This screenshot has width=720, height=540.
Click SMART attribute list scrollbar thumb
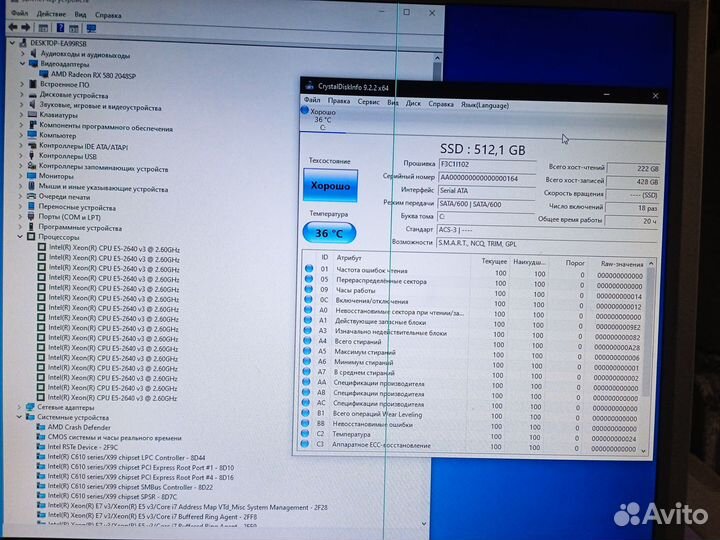[x=649, y=331]
